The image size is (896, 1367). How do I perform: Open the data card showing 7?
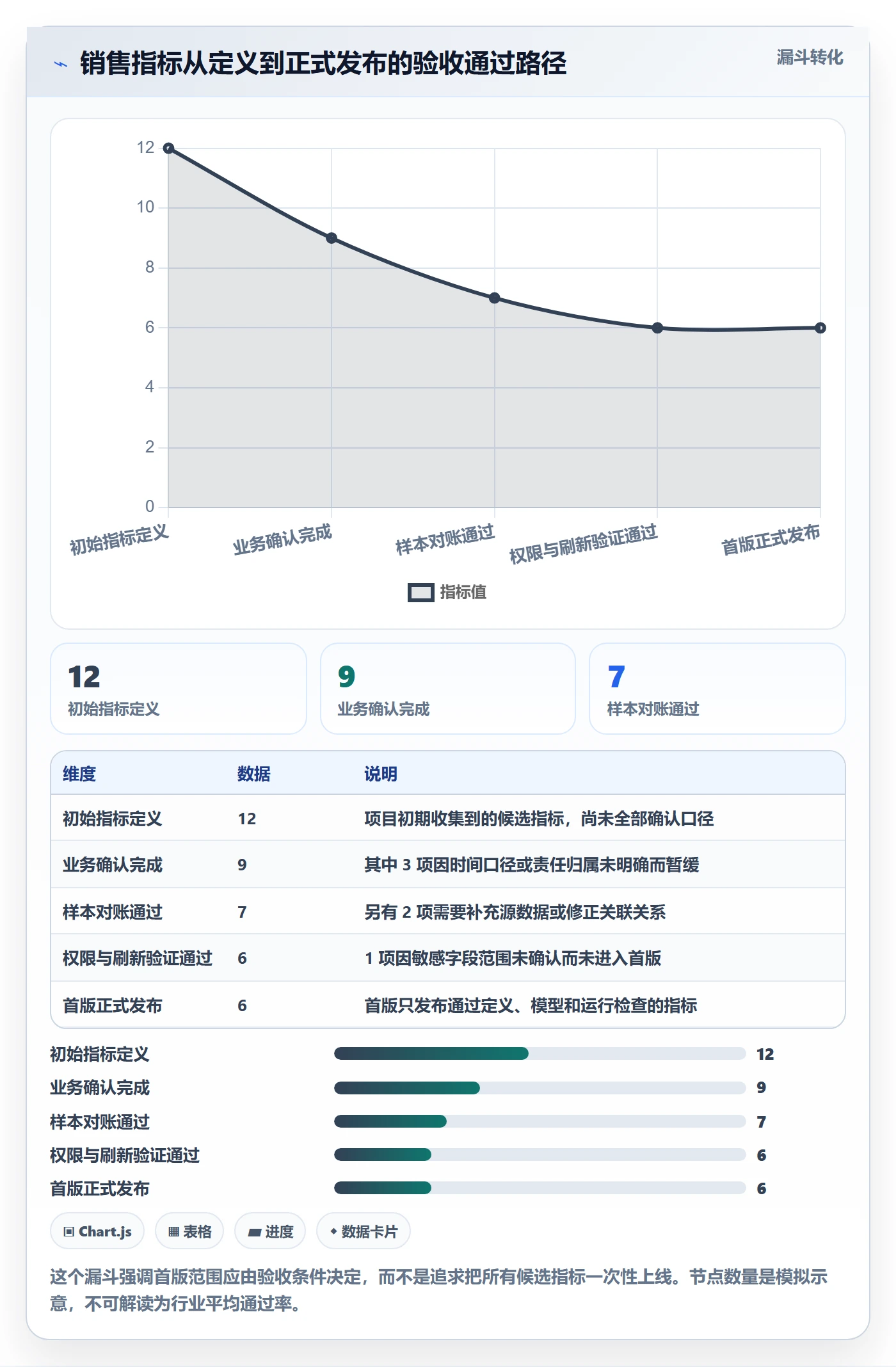(717, 689)
